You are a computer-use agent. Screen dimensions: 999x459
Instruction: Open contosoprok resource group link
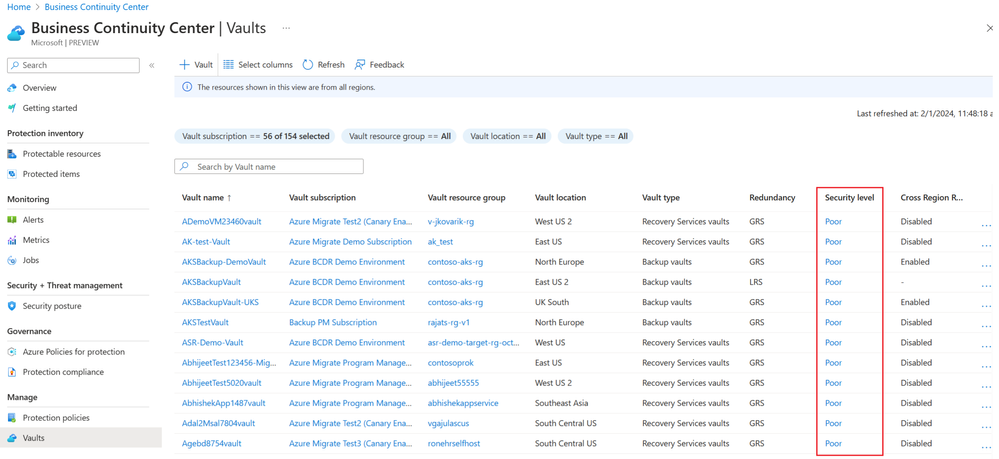[x=450, y=363]
